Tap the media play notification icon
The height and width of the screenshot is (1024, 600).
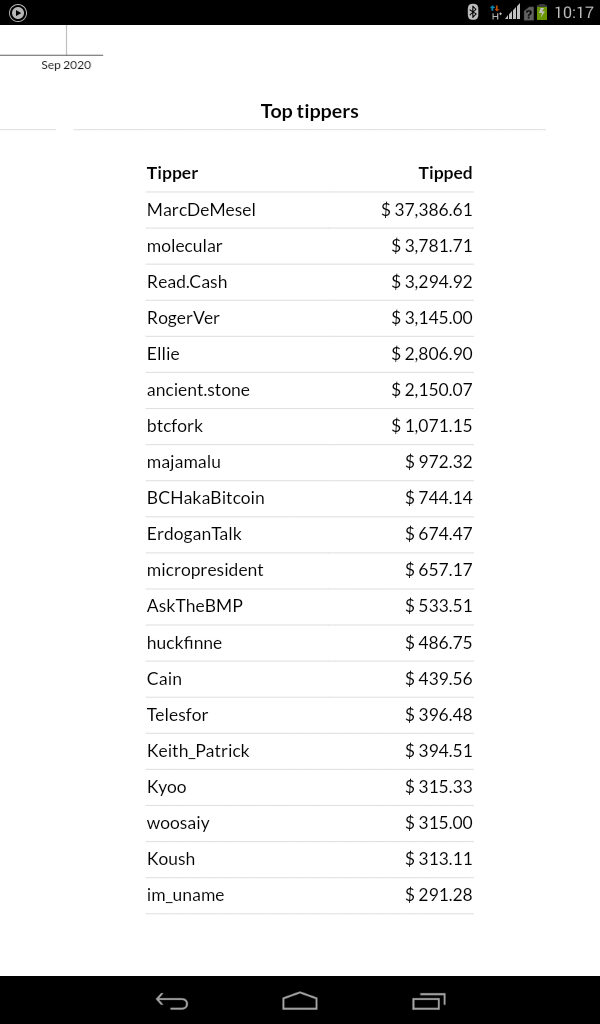[18, 12]
